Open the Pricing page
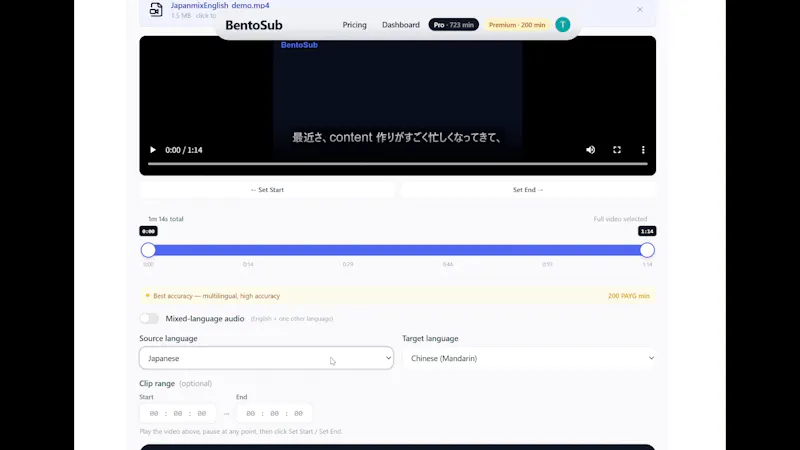Viewport: 800px width, 450px height. (x=355, y=24)
